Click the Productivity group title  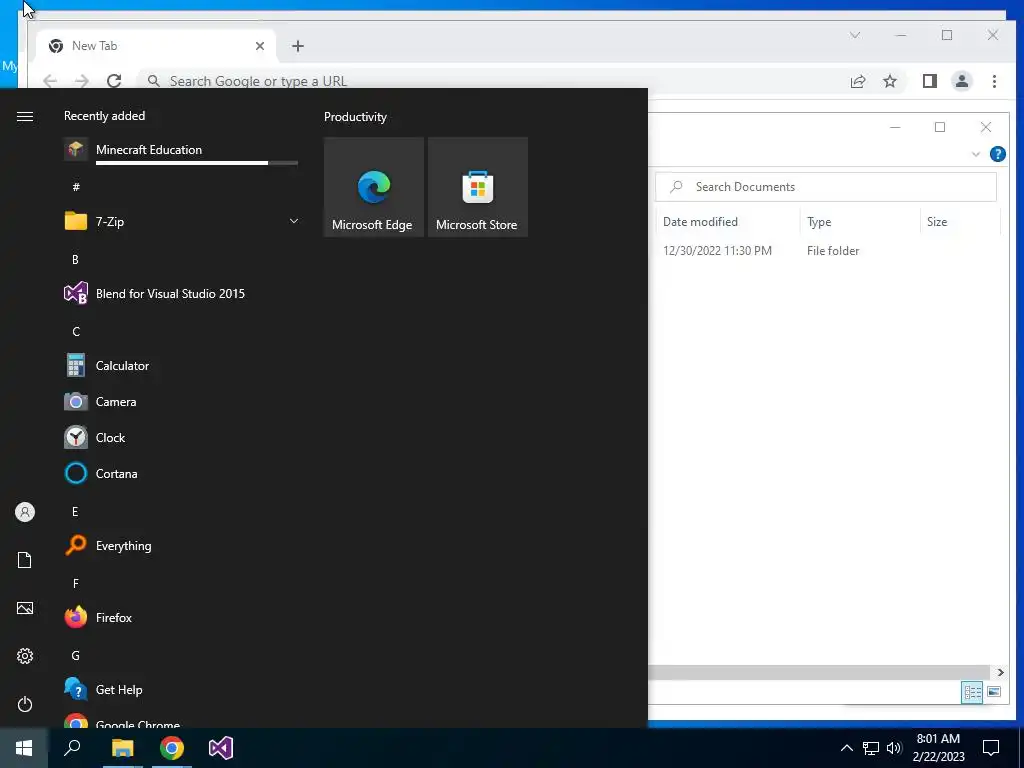point(355,117)
